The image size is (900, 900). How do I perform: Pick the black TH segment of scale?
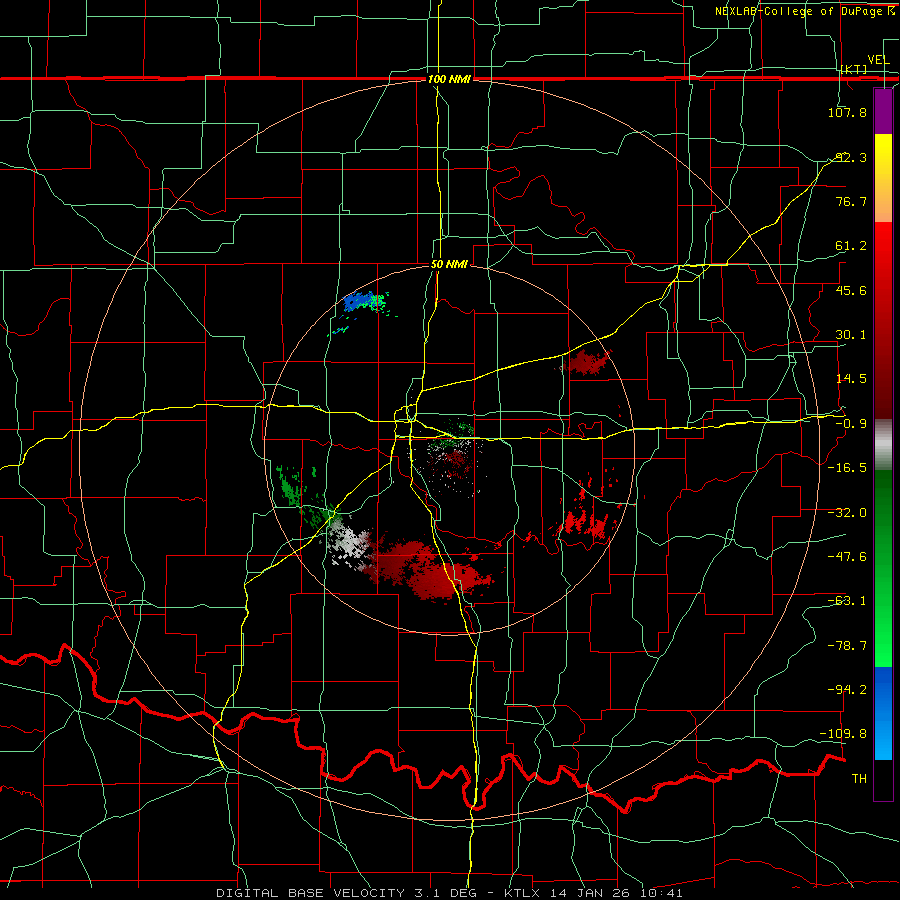point(883,779)
